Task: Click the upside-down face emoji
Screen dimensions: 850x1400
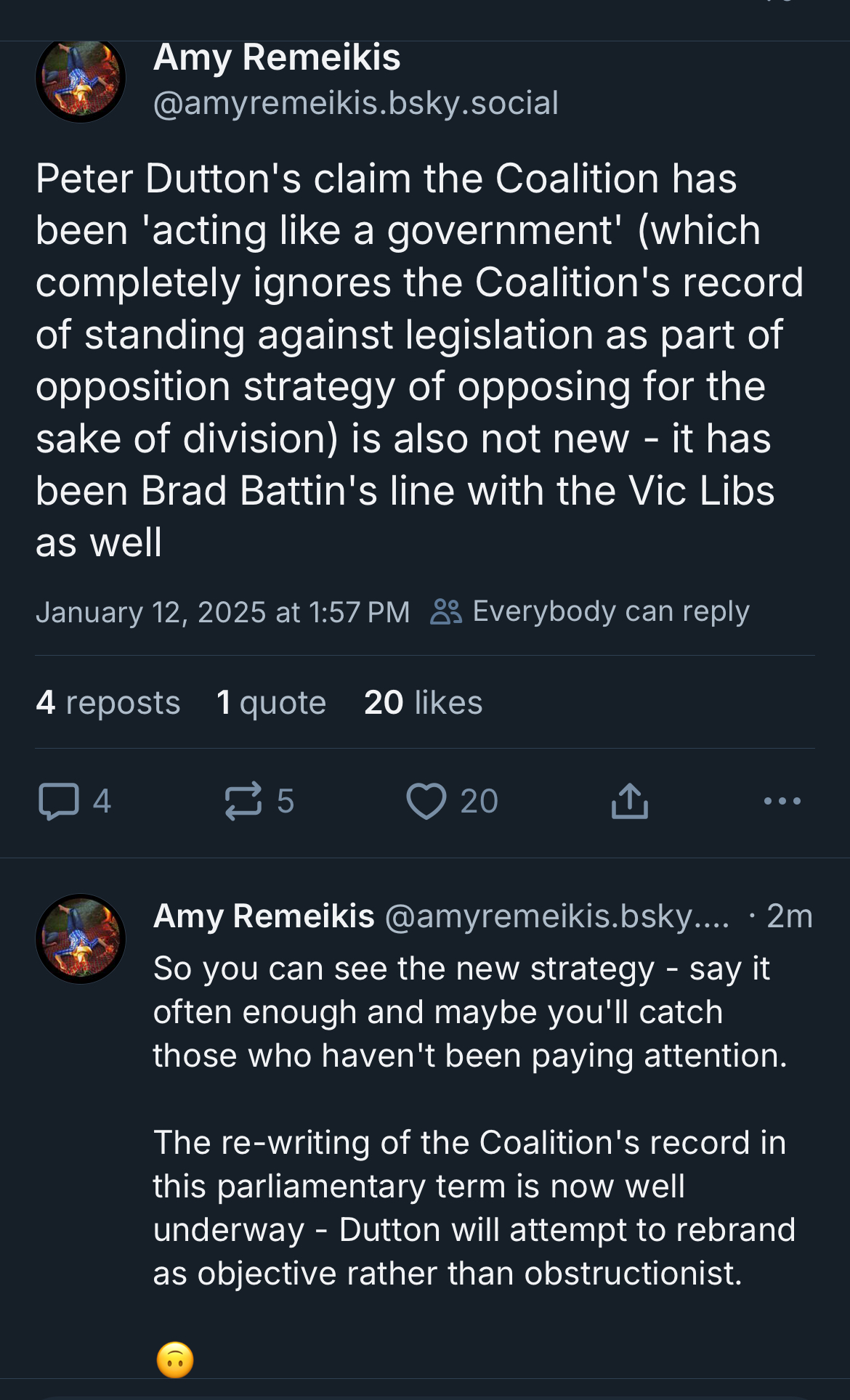Action: (x=175, y=1359)
